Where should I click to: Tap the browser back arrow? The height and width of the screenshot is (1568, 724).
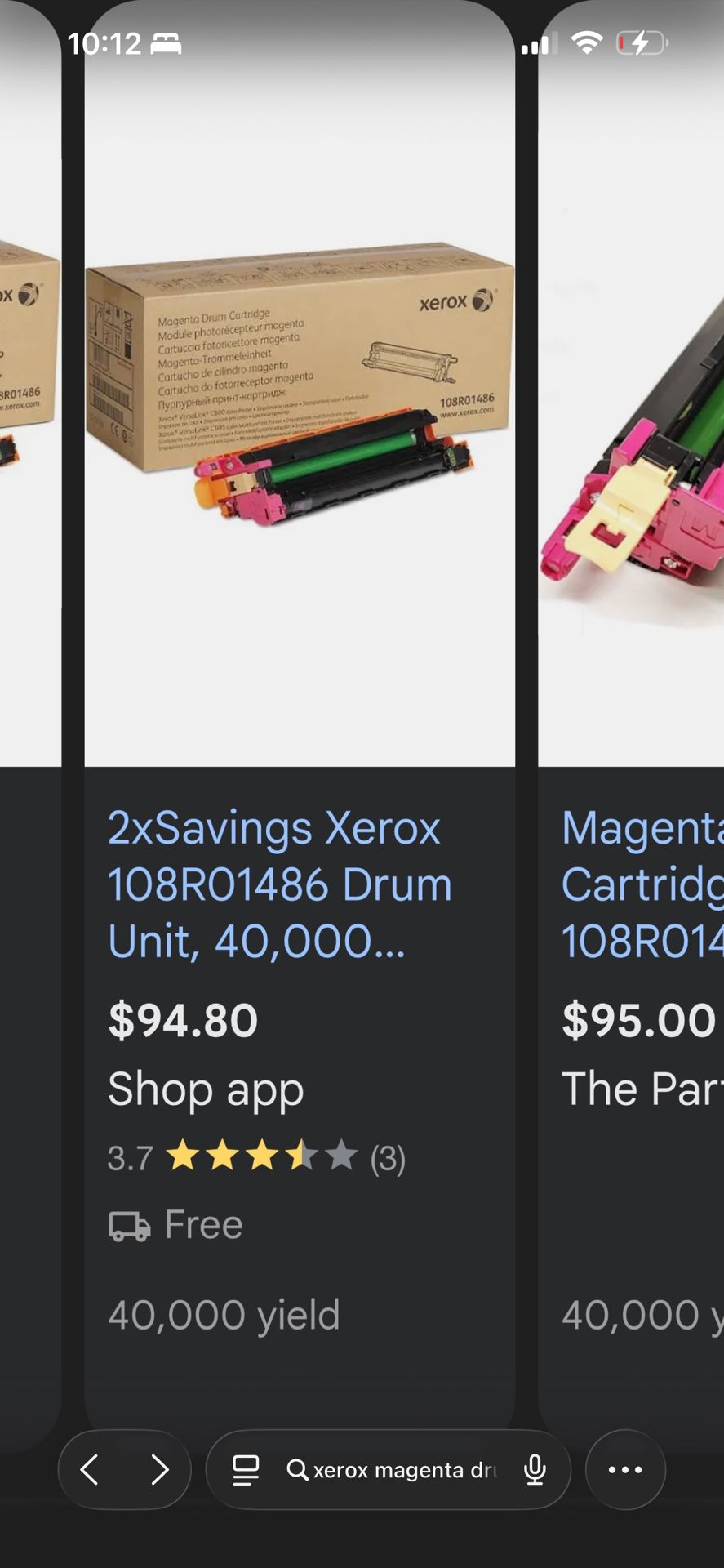pos(90,1469)
